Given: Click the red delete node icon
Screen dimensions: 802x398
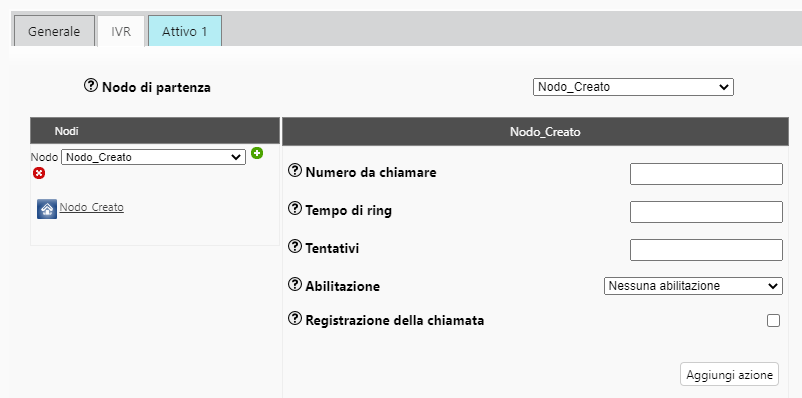Looking at the screenshot, I should 39,173.
